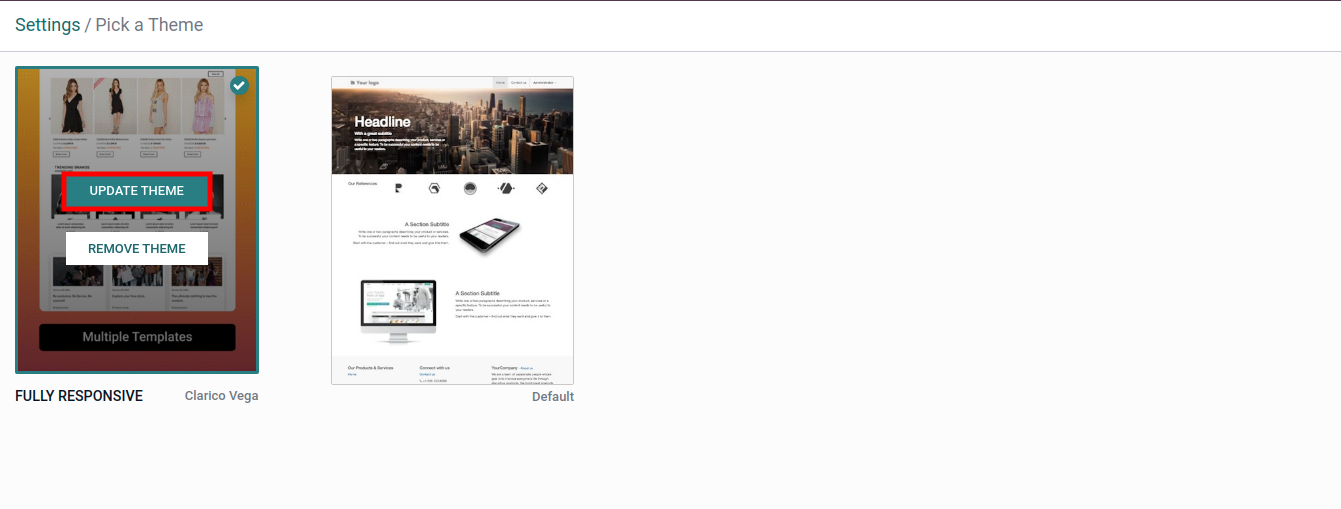Click the Remove Theme button

coord(137,249)
